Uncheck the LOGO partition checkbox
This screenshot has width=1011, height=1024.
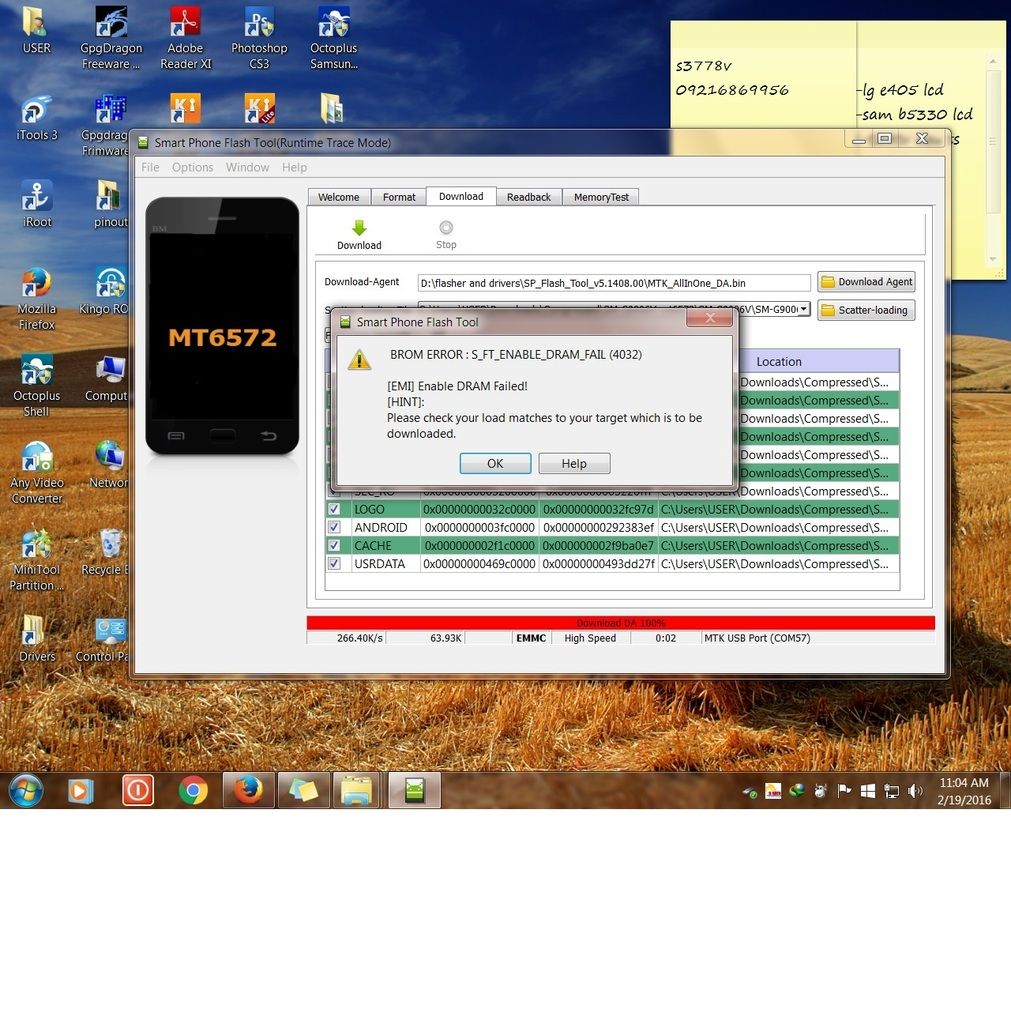334,510
